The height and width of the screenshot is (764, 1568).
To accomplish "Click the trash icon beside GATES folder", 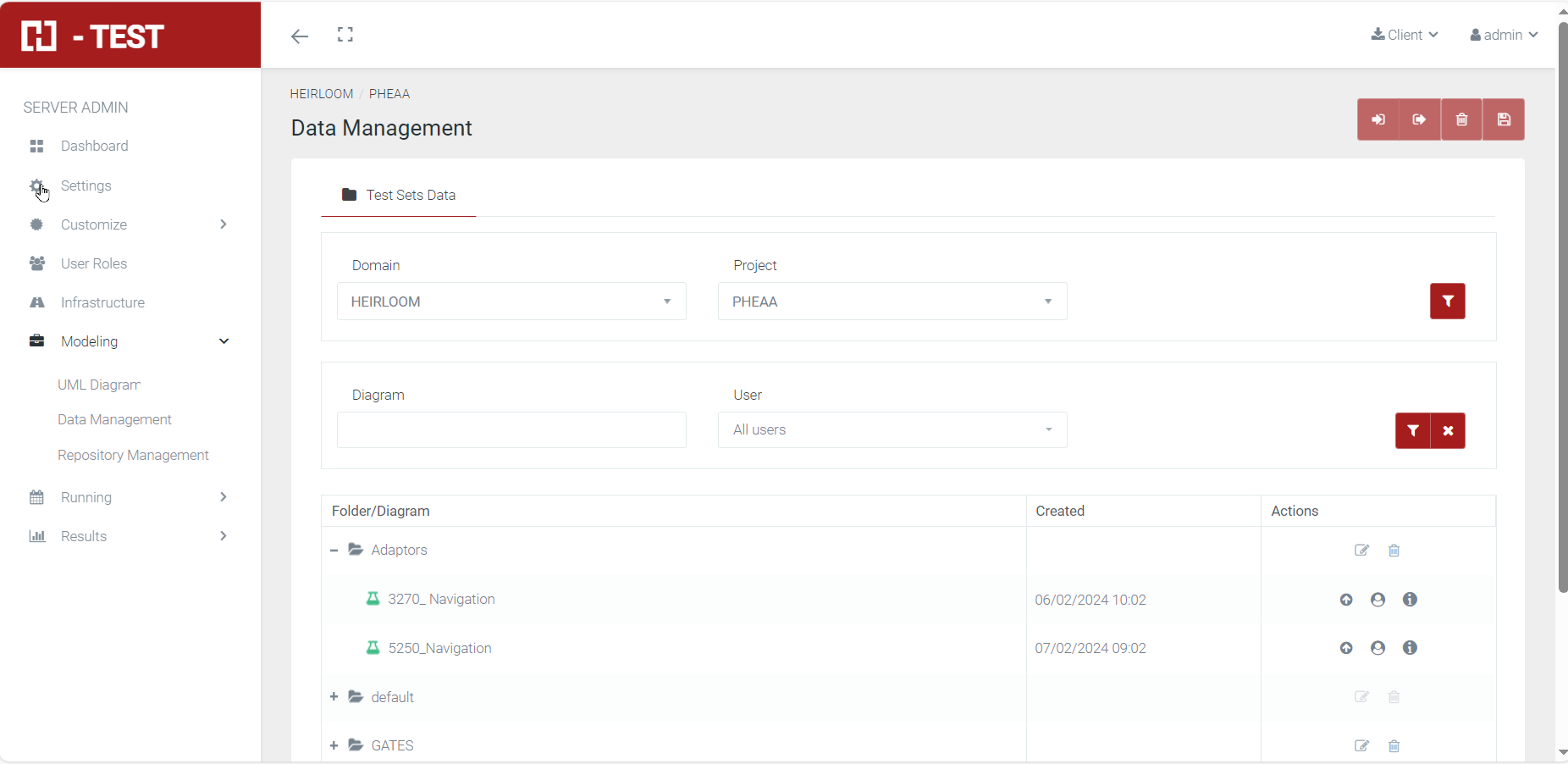I will click(1394, 746).
